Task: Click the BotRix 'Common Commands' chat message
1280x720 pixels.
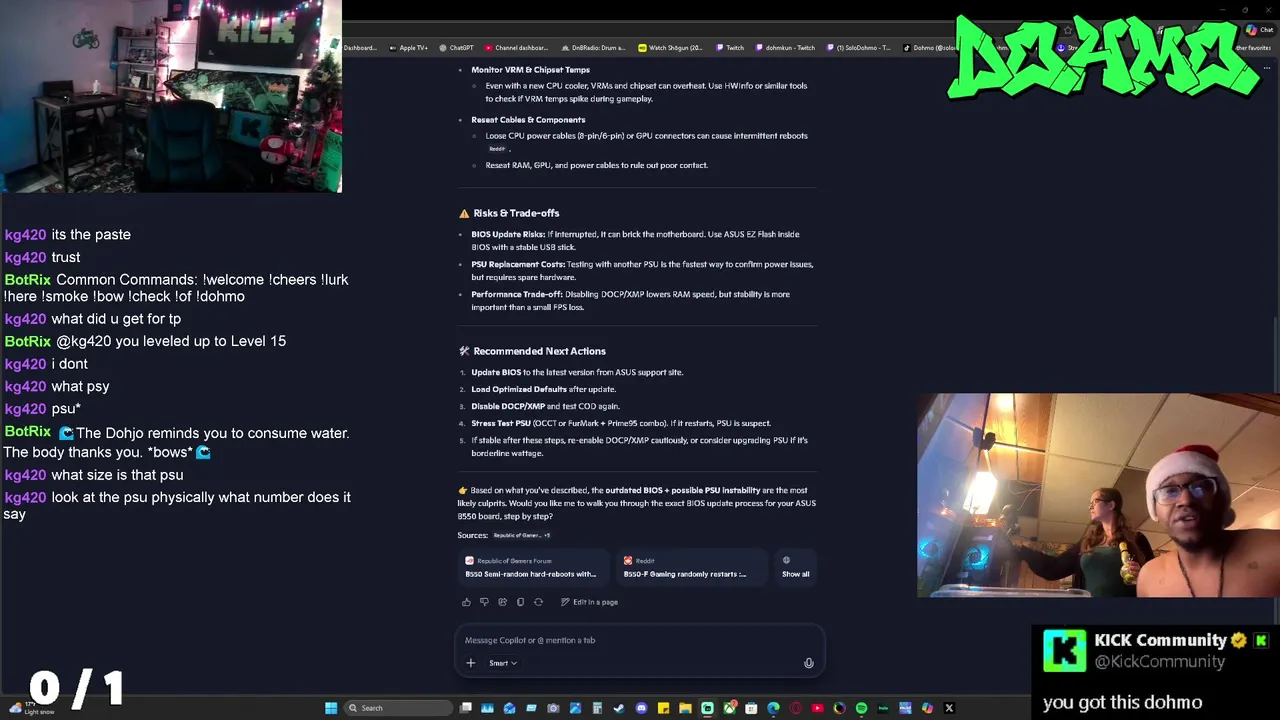Action: click(x=176, y=288)
